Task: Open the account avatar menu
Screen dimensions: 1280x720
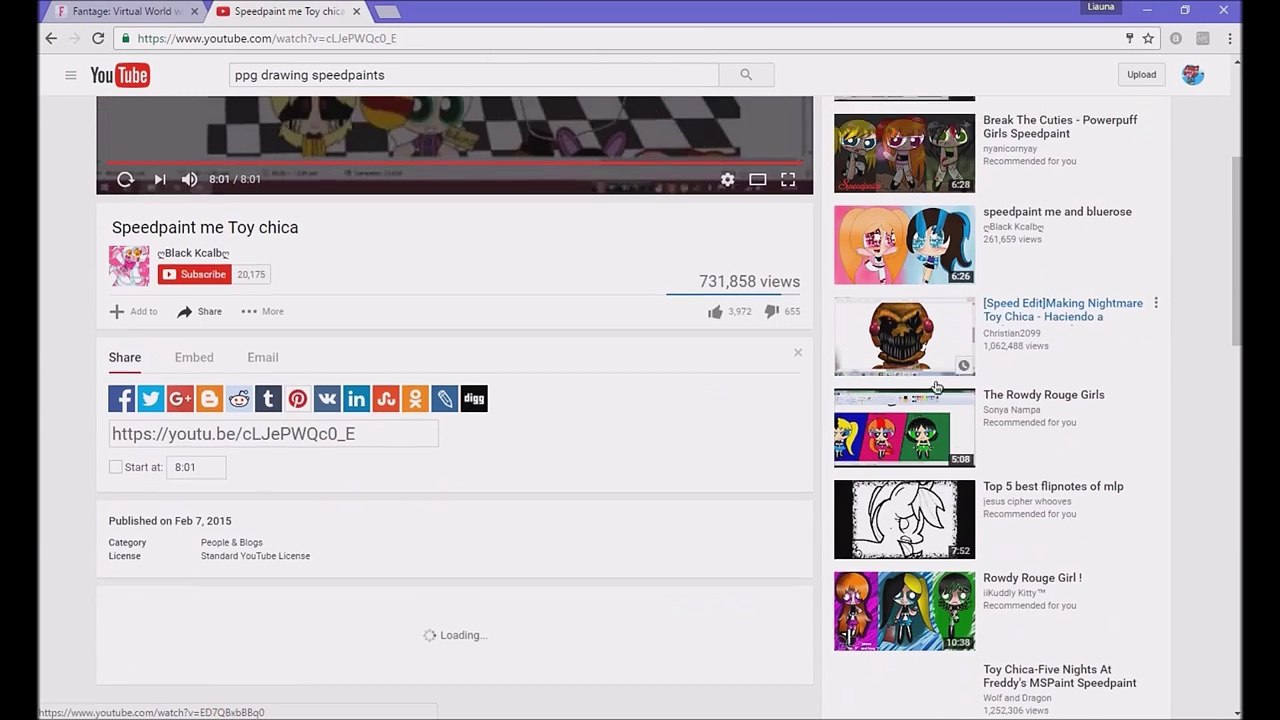Action: point(1193,75)
